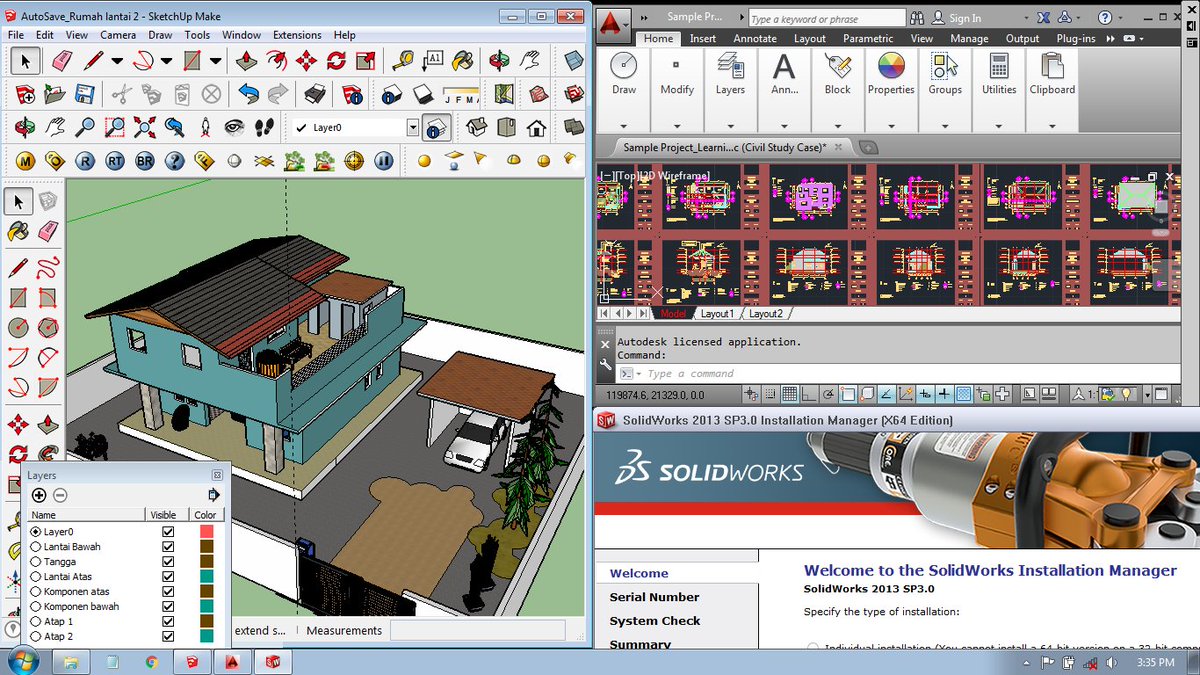The height and width of the screenshot is (675, 1200).
Task: Click the blue RT round plugin button
Action: pos(115,161)
